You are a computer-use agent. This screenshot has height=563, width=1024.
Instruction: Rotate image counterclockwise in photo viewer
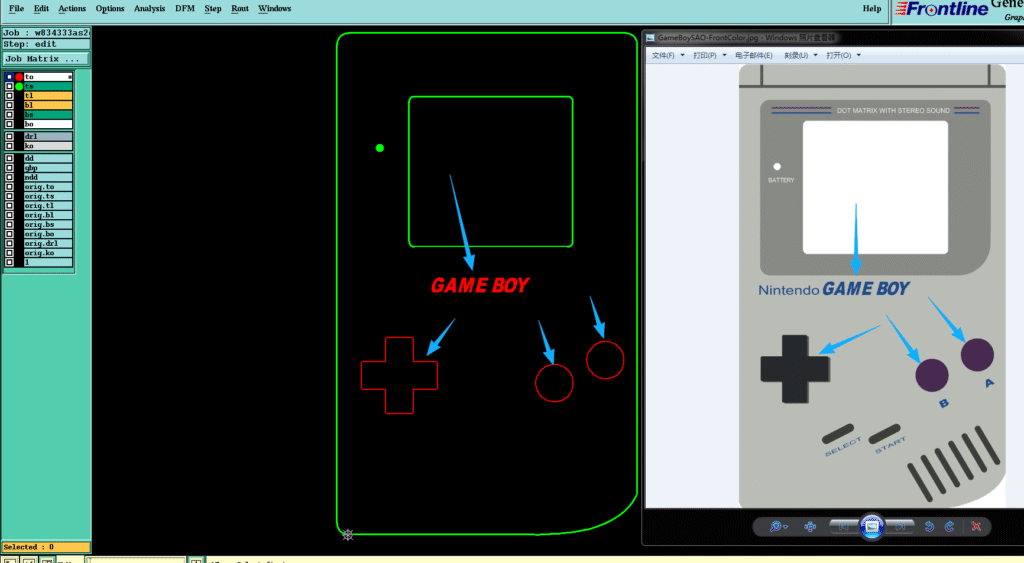(x=929, y=526)
